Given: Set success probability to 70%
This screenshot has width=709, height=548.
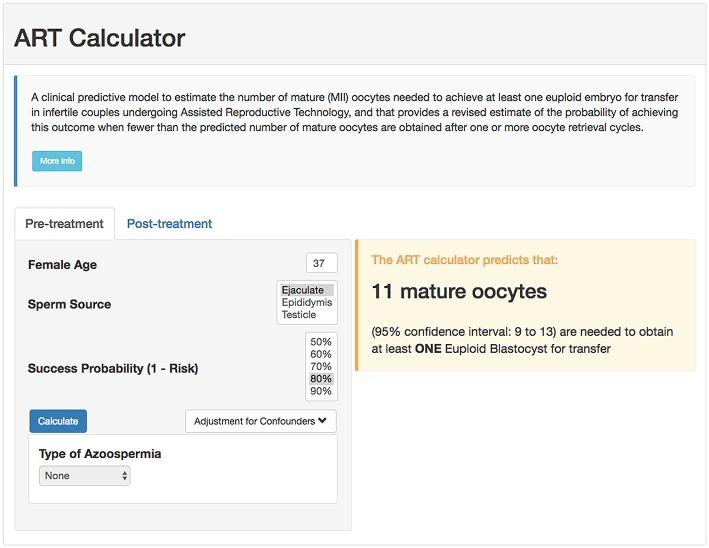Looking at the screenshot, I should 321,367.
